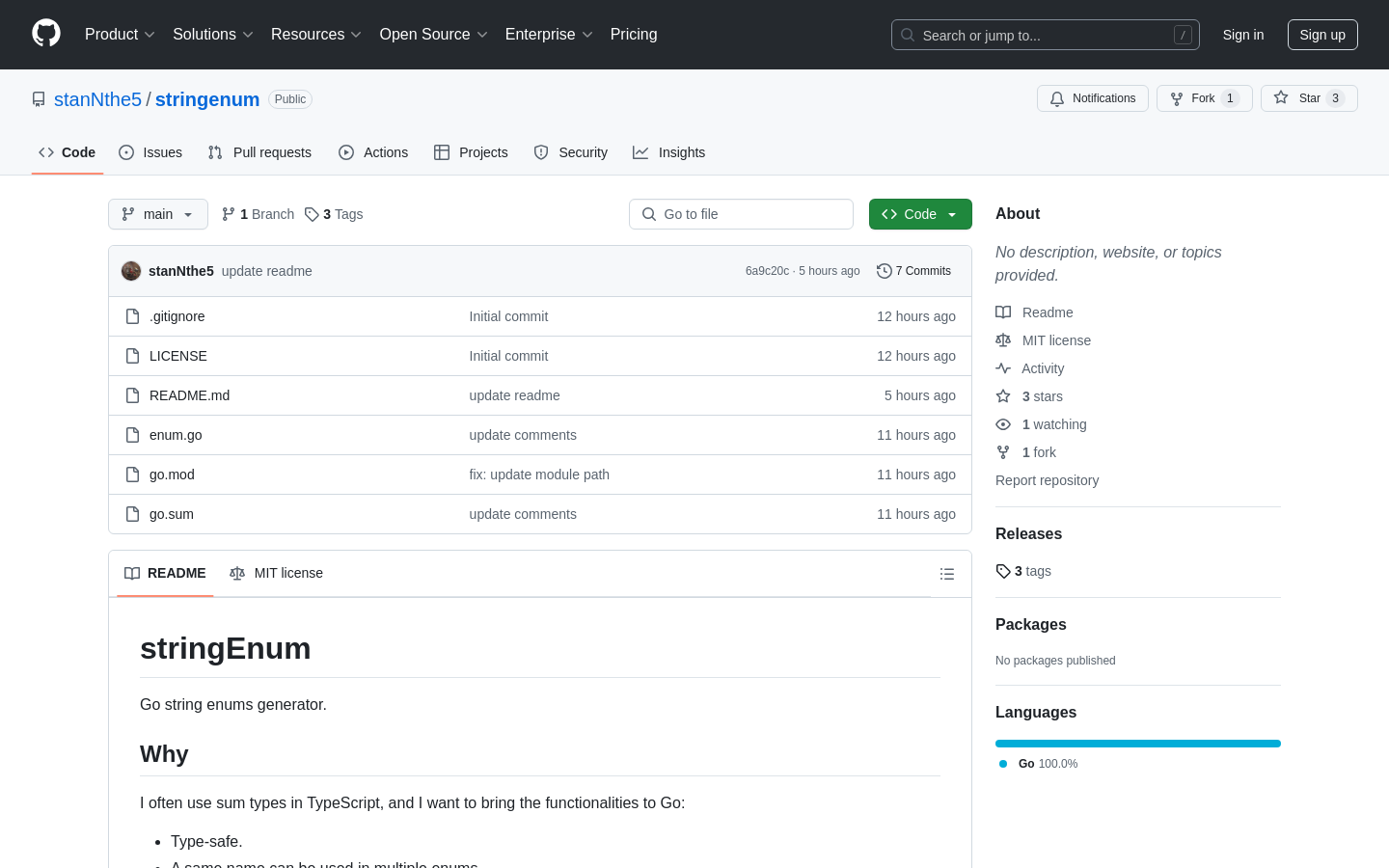This screenshot has height=868, width=1389.
Task: Open commit hash 6a9c20c
Action: coord(767,271)
